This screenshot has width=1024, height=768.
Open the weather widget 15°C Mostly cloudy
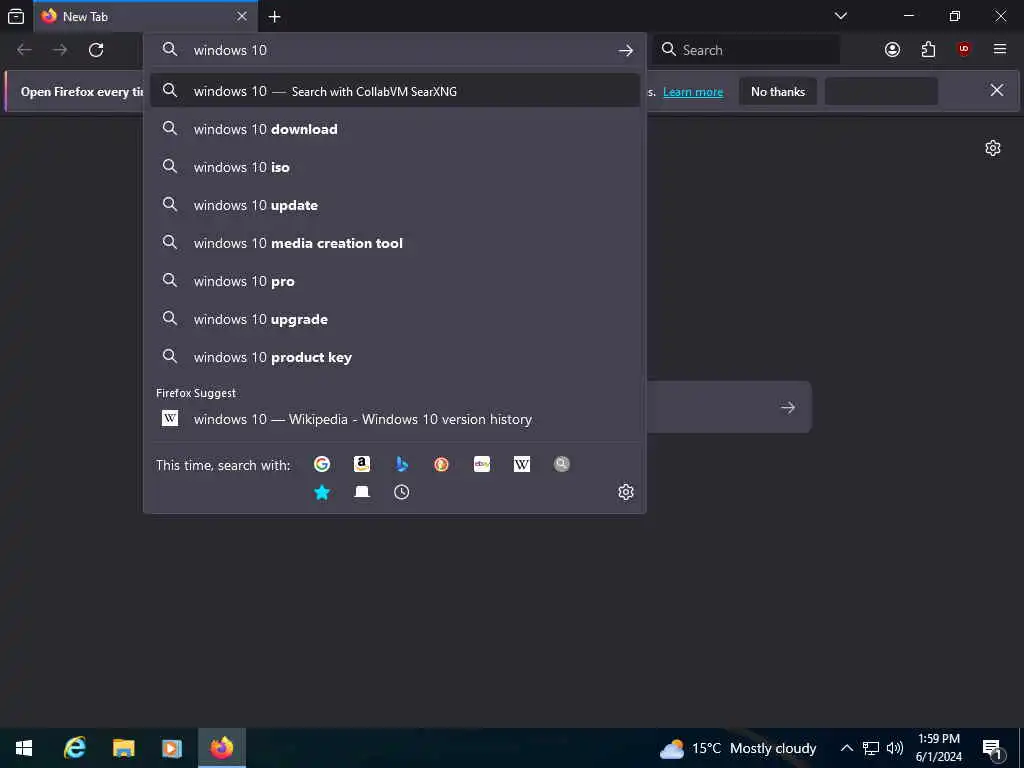738,748
